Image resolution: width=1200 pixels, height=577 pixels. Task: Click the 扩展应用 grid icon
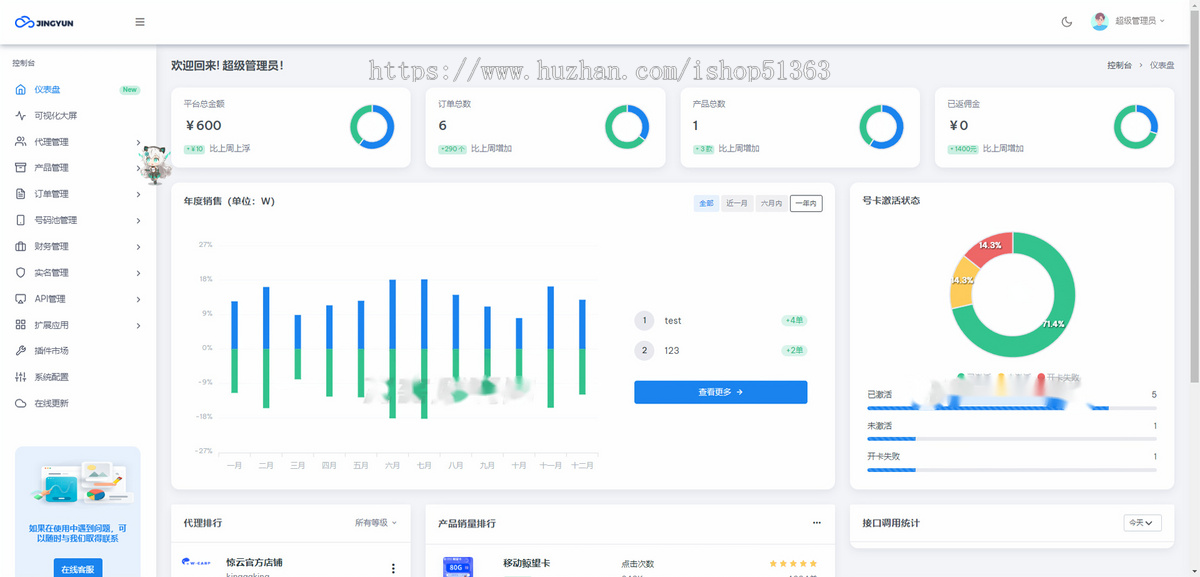click(21, 325)
